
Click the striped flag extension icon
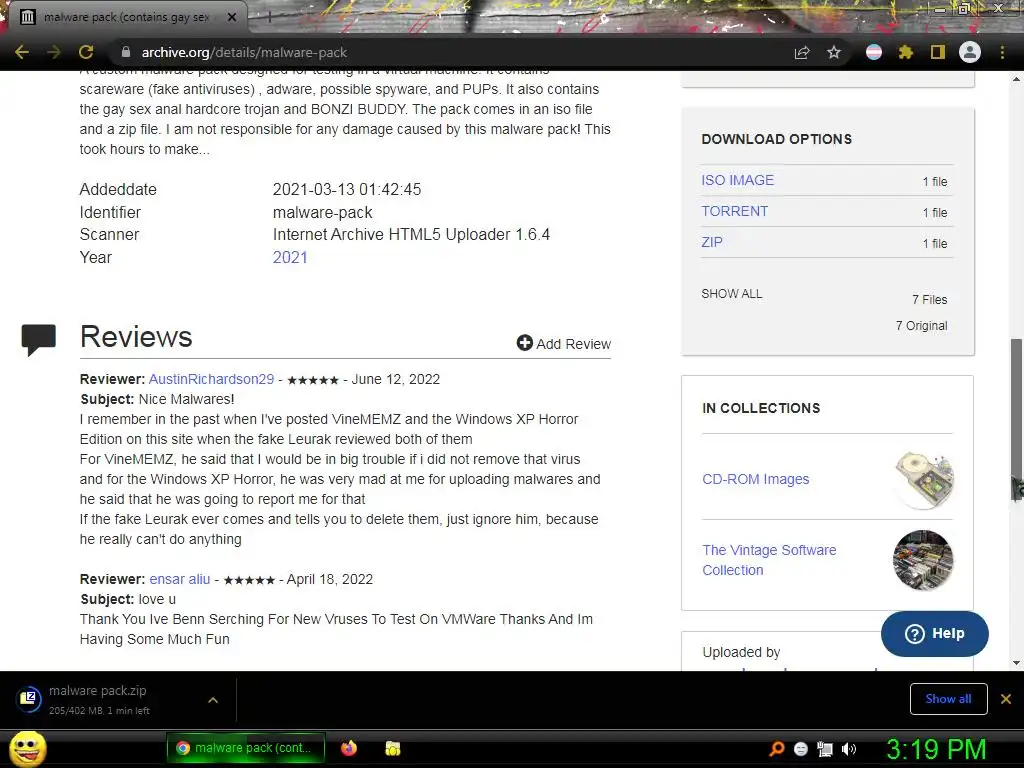click(x=874, y=52)
